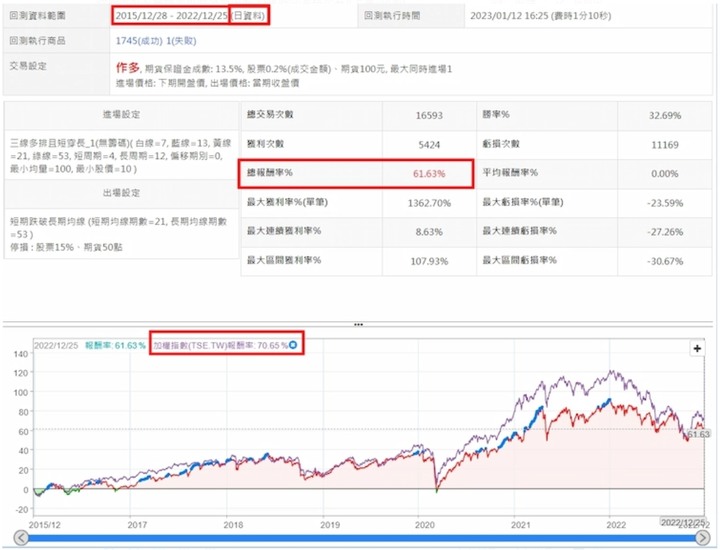Image resolution: width=720 pixels, height=550 pixels.
Task: Click the three-dot splitter handle above chart
Action: coord(359,325)
